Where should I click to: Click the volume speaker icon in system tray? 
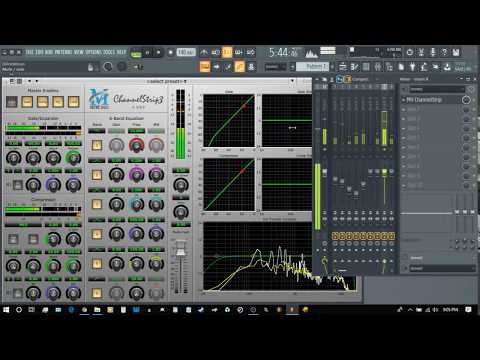tap(435, 310)
